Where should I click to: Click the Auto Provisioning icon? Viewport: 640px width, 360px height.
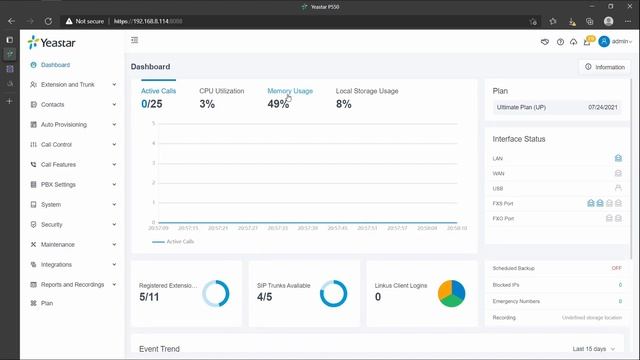coord(33,124)
